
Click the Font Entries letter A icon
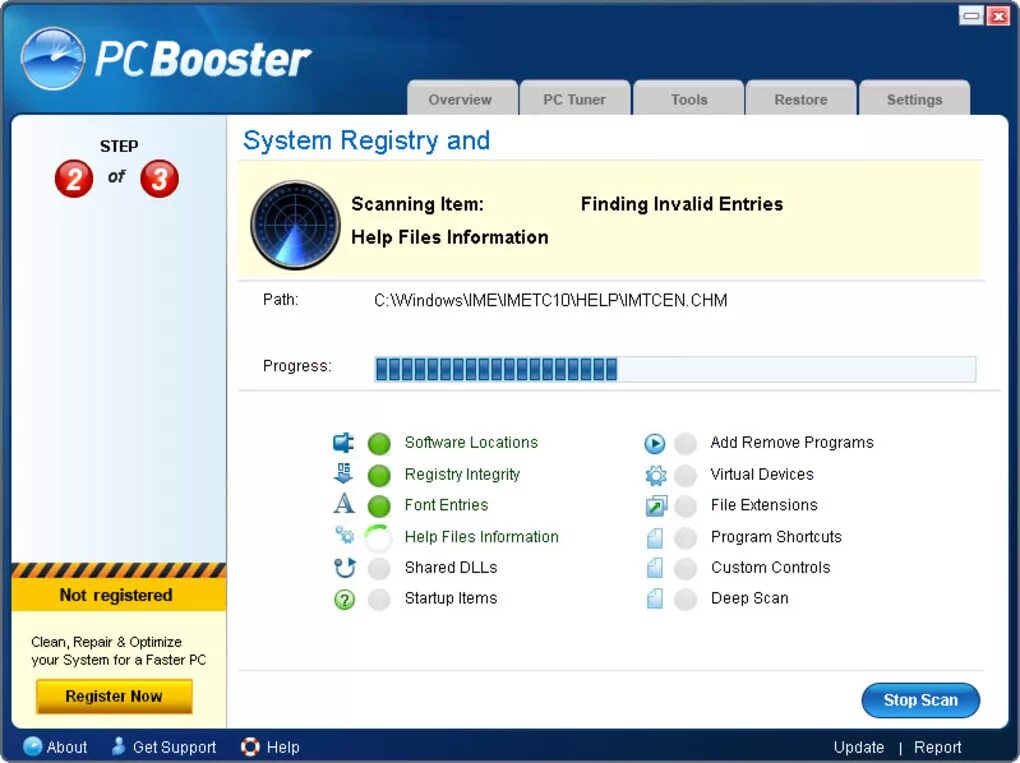pyautogui.click(x=343, y=503)
